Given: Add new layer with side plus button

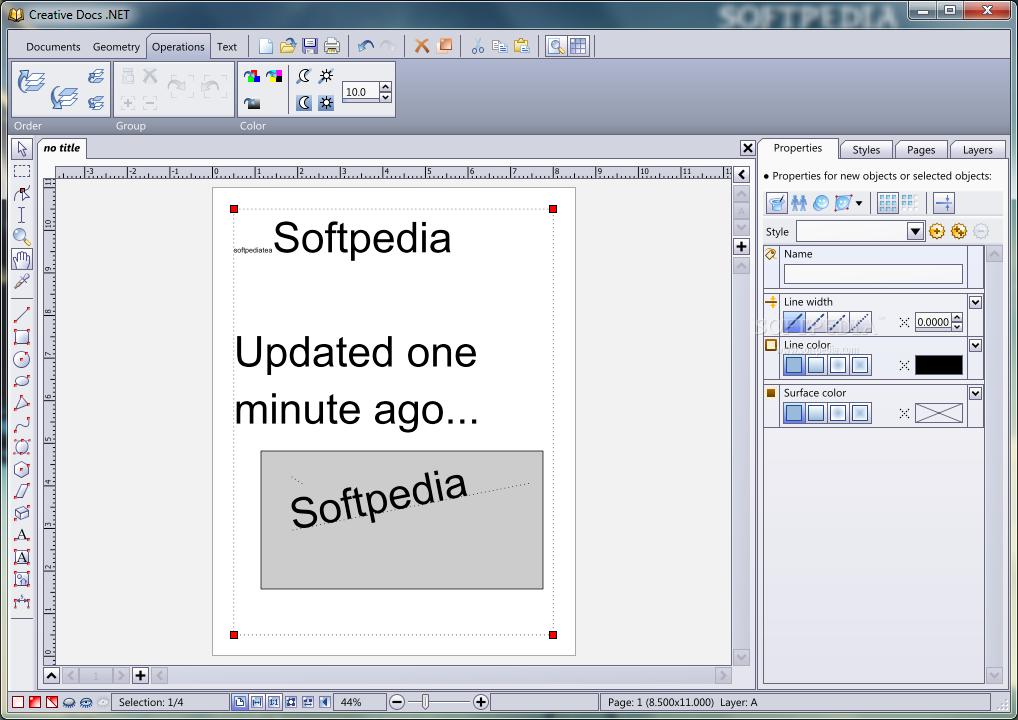Looking at the screenshot, I should pyautogui.click(x=741, y=246).
